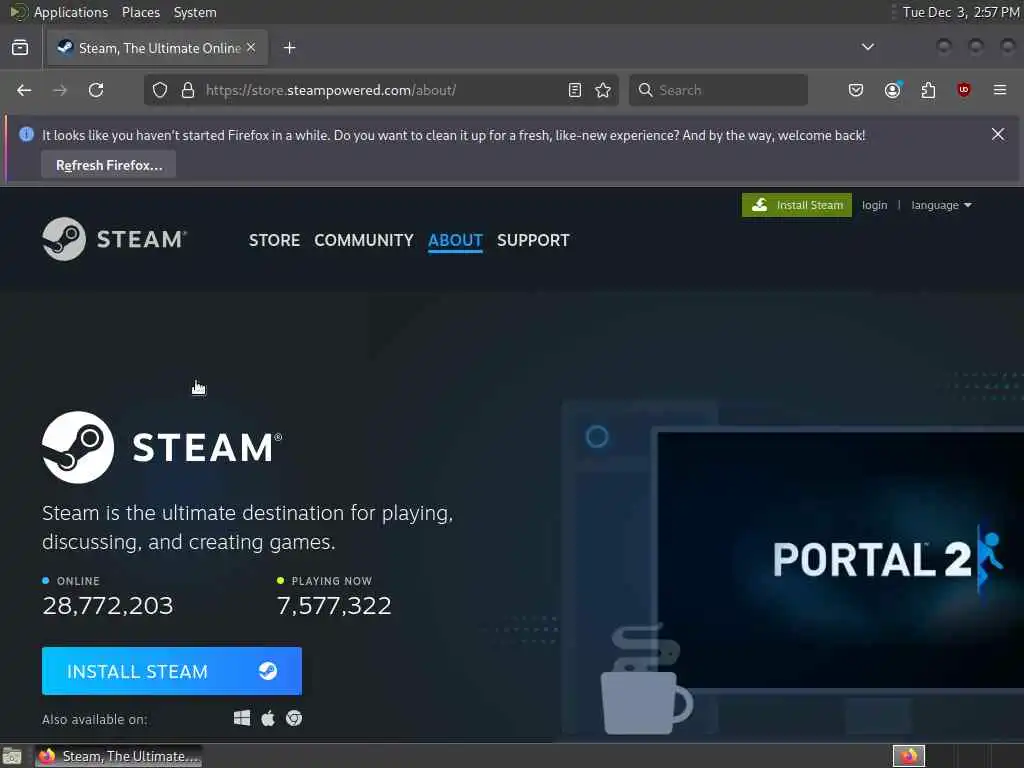Viewport: 1024px width, 768px height.
Task: Open a new tab with plus icon
Action: point(290,48)
